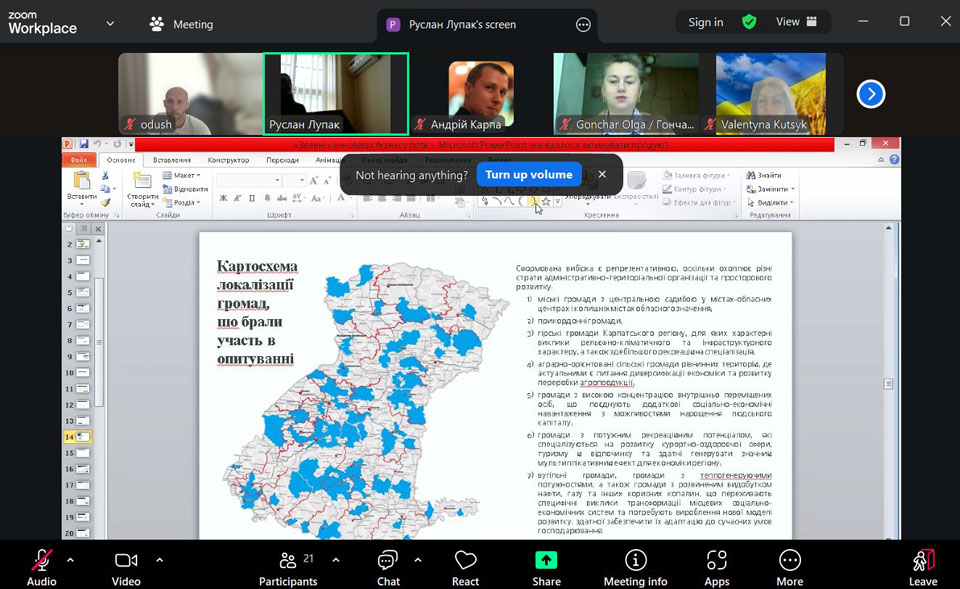960x589 pixels.
Task: Switch to the Meeting tab
Action: [182, 24]
